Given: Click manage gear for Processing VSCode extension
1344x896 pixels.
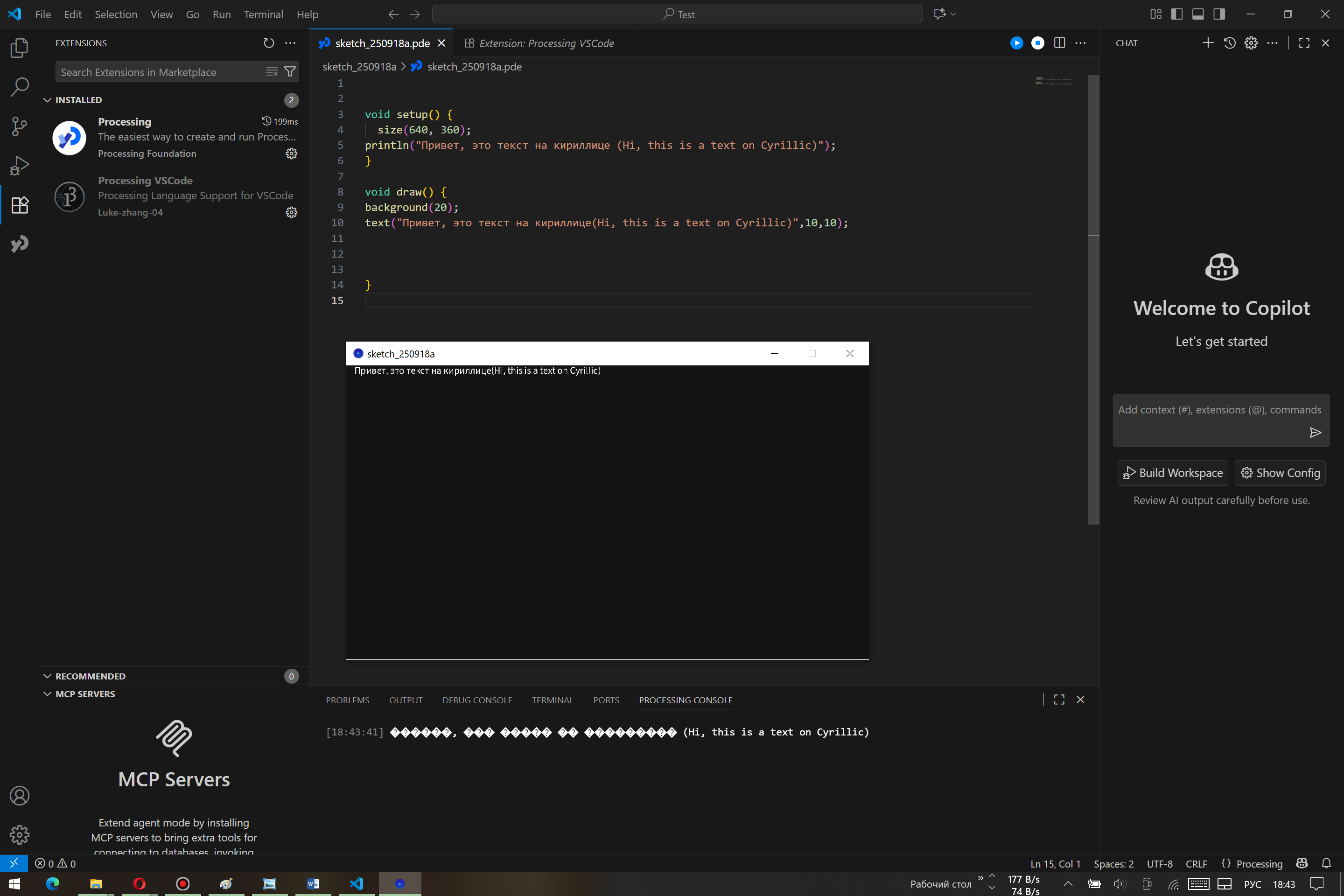Looking at the screenshot, I should [291, 213].
